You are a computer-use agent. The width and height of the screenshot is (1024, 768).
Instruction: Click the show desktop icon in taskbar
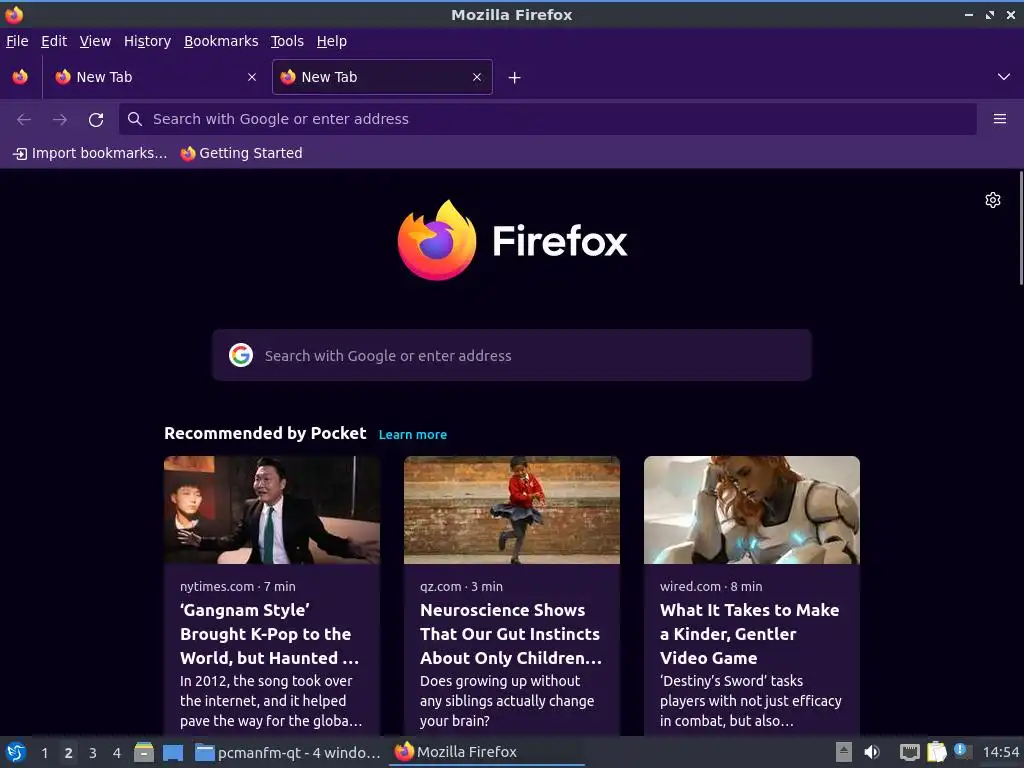[172, 752]
